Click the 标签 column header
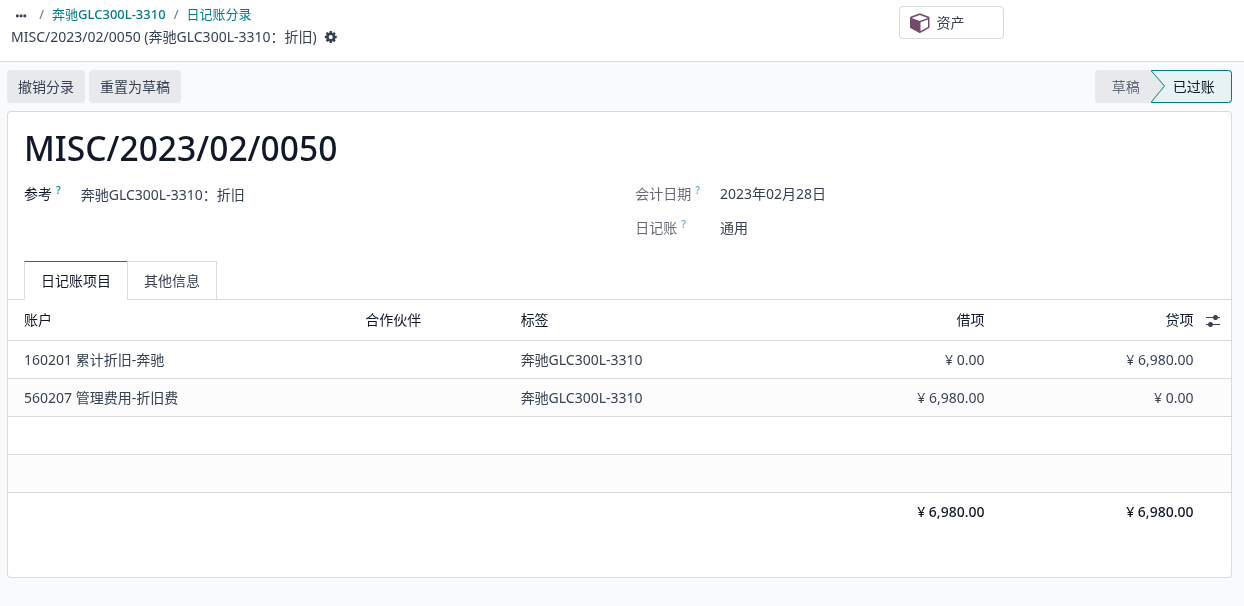Screen dimensions: 1244x606 (535, 320)
